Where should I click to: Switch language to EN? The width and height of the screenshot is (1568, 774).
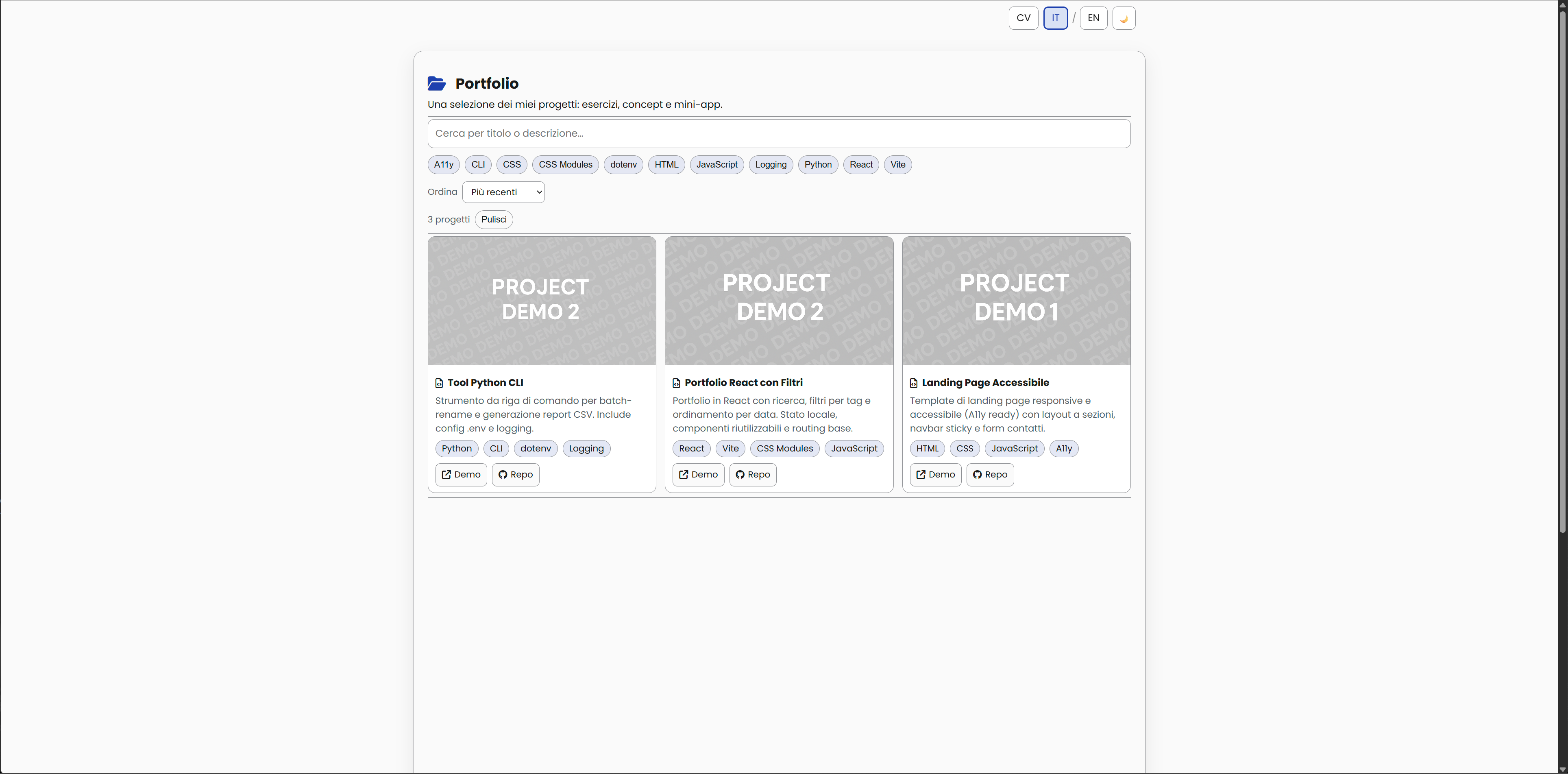pos(1093,18)
